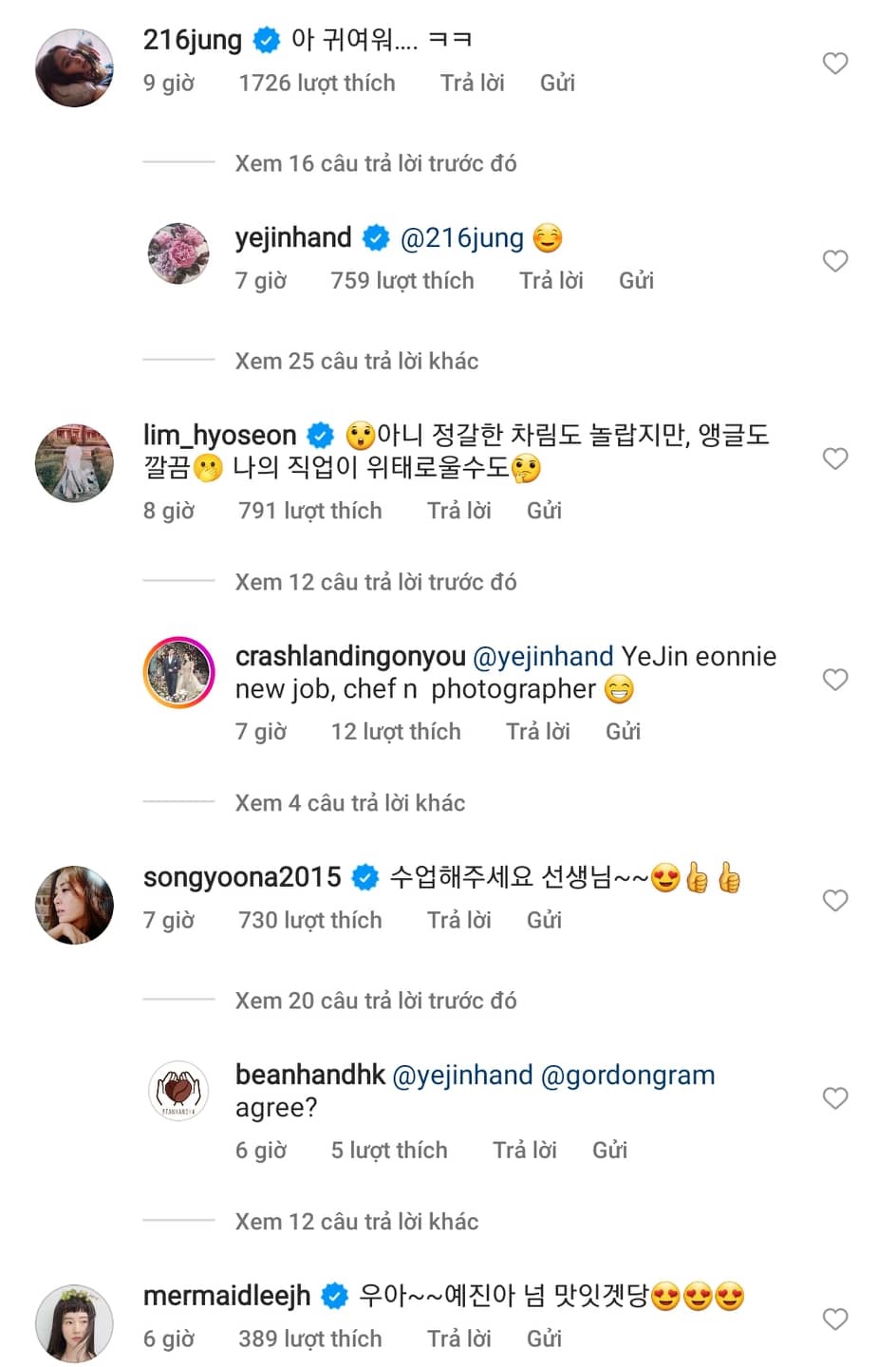The height and width of the screenshot is (1367, 896).
Task: Tap heart on beanhandhk's reply
Action: click(834, 1098)
